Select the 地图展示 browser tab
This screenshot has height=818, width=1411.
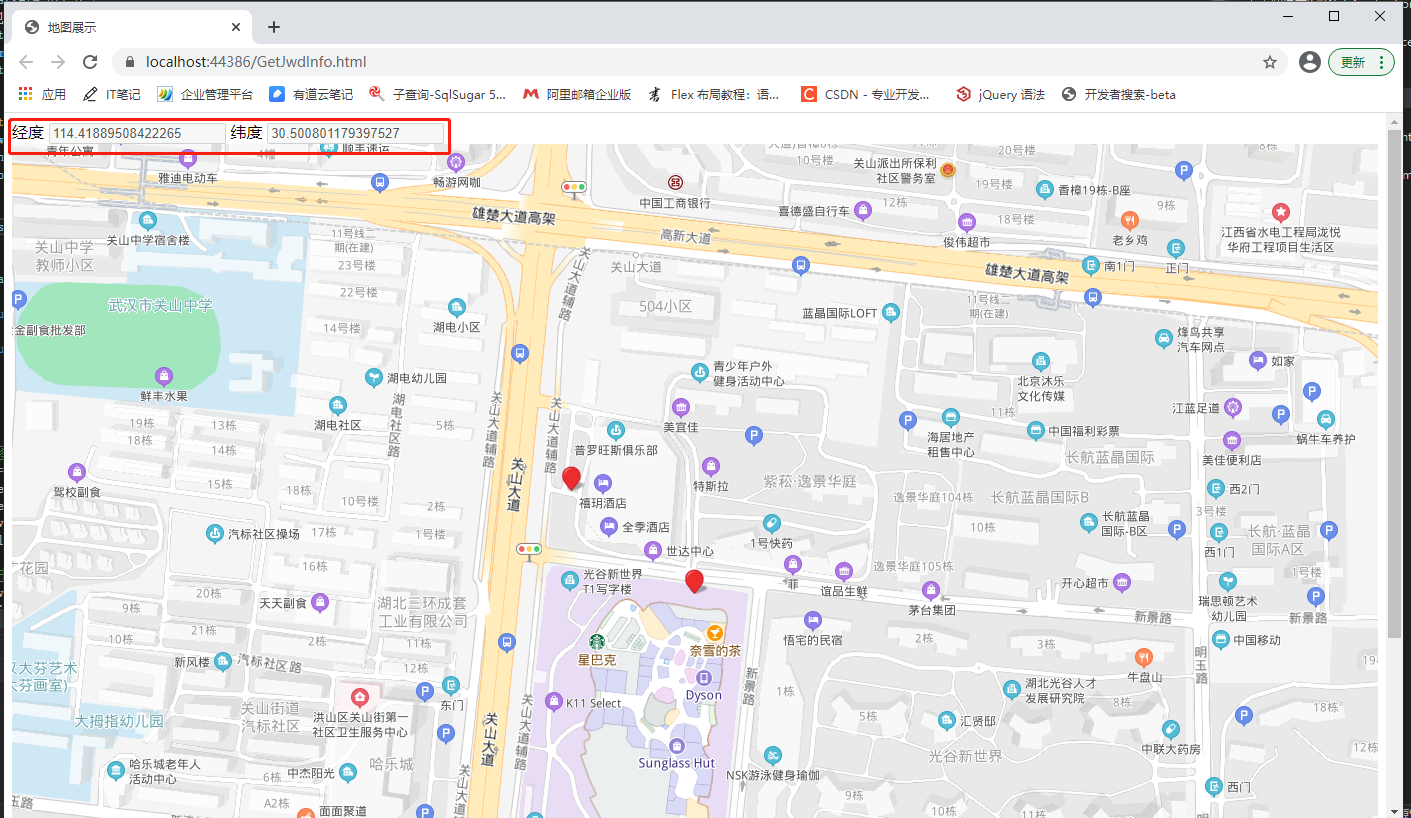point(131,27)
